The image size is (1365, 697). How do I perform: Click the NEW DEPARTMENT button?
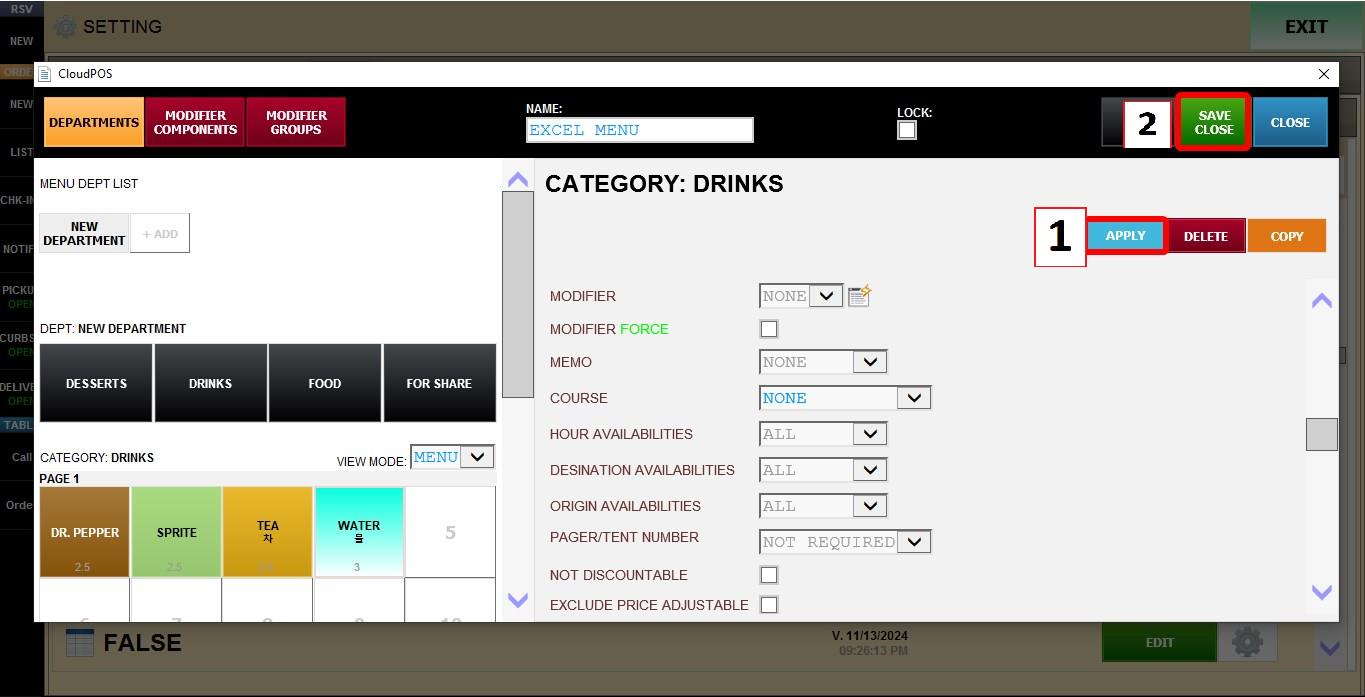84,233
